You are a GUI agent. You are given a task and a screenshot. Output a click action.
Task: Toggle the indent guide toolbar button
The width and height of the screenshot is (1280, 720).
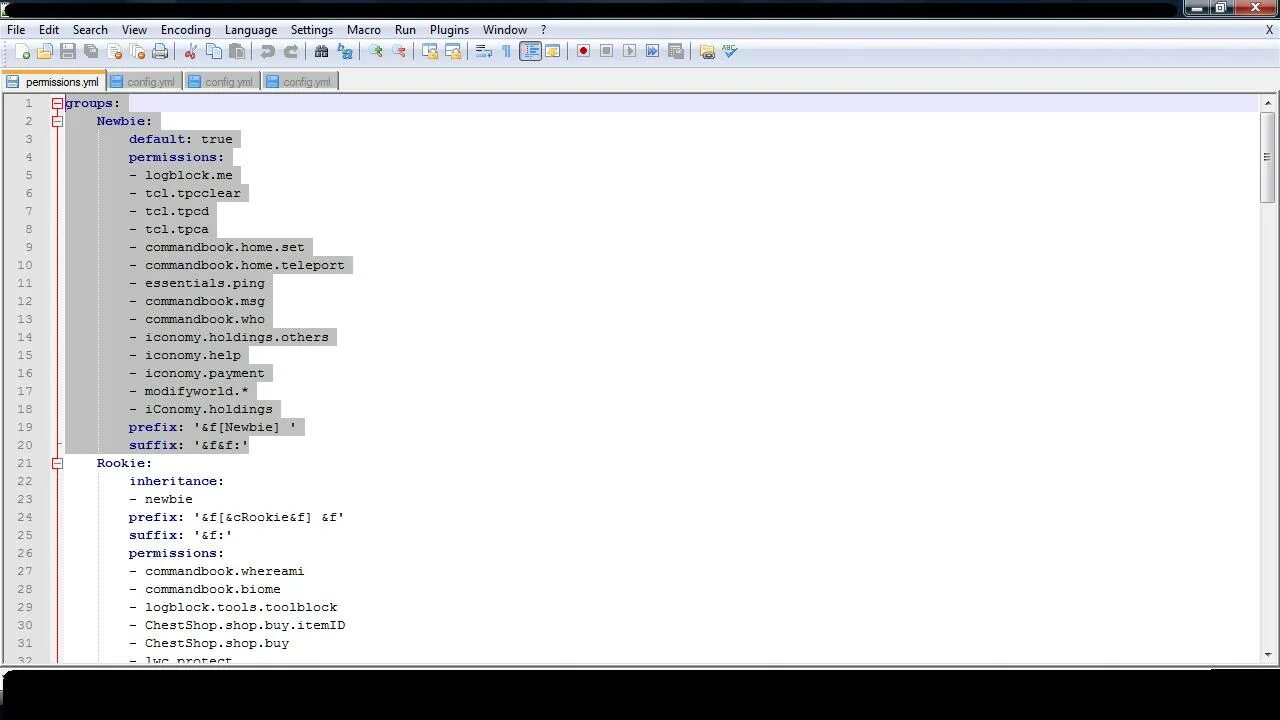coord(530,51)
